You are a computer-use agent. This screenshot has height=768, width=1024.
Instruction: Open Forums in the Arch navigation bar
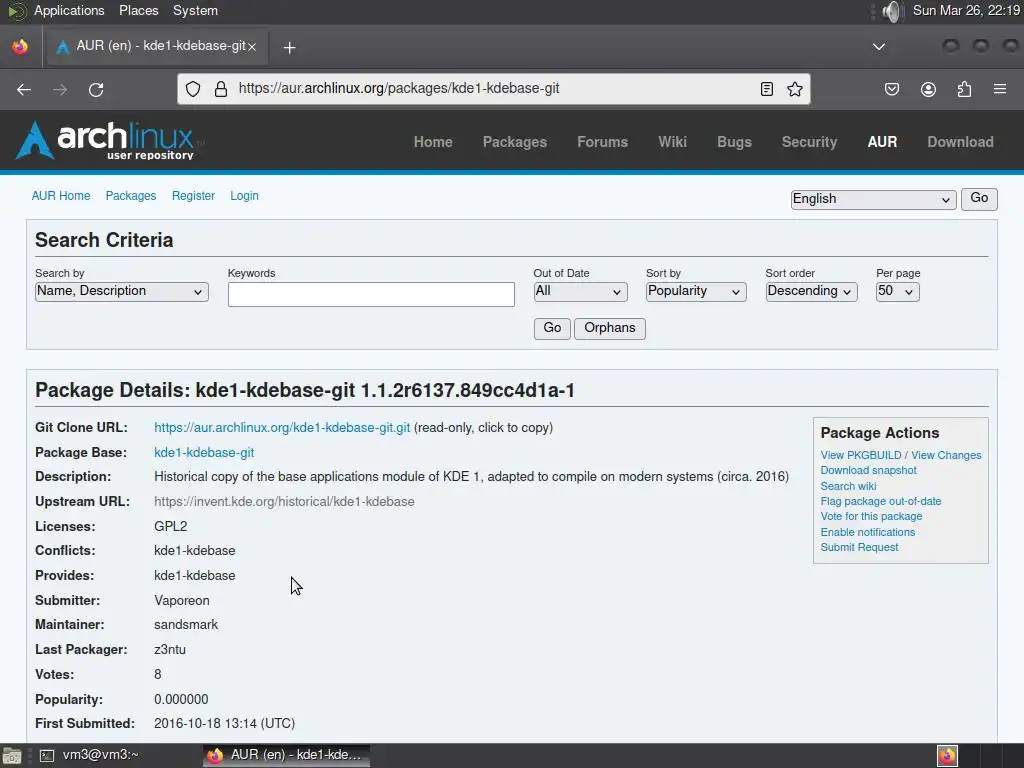coord(602,142)
